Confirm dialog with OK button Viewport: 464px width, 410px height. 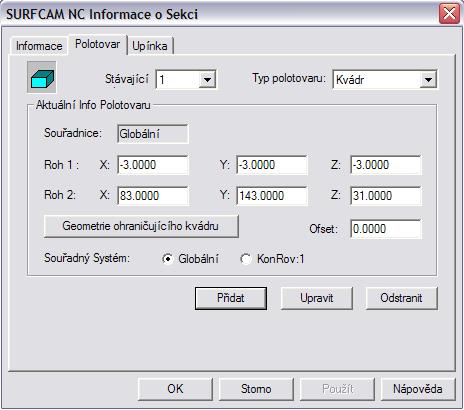pos(175,389)
